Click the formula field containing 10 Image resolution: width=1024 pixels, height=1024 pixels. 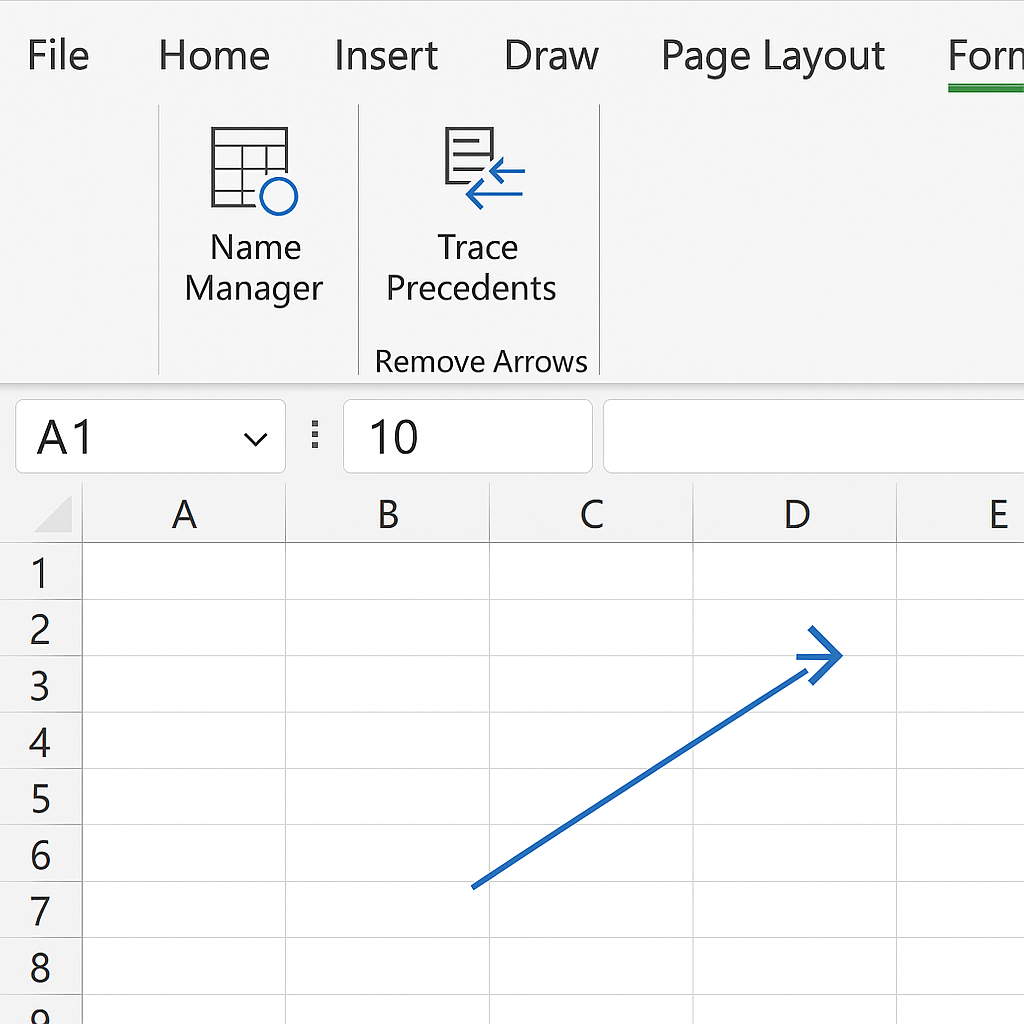467,437
